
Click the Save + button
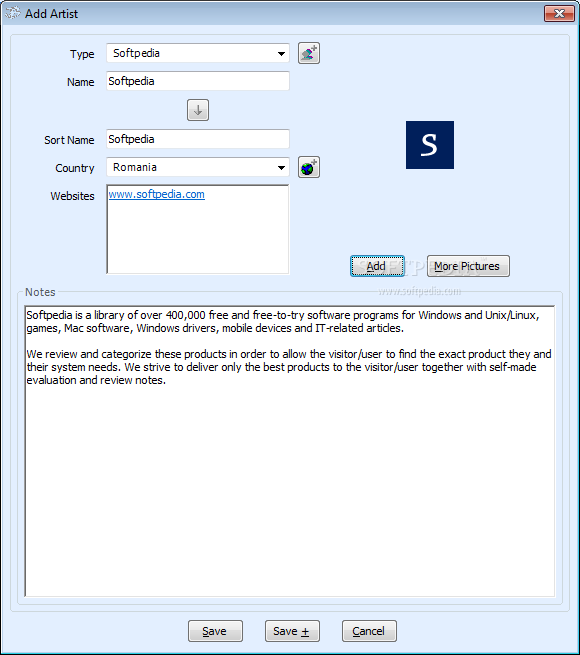292,631
